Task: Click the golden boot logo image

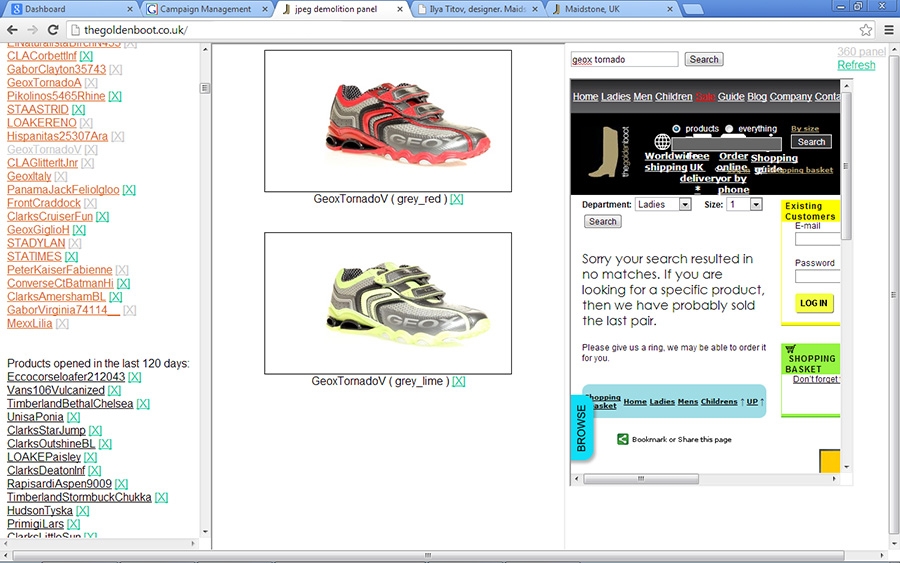Action: pyautogui.click(x=608, y=152)
